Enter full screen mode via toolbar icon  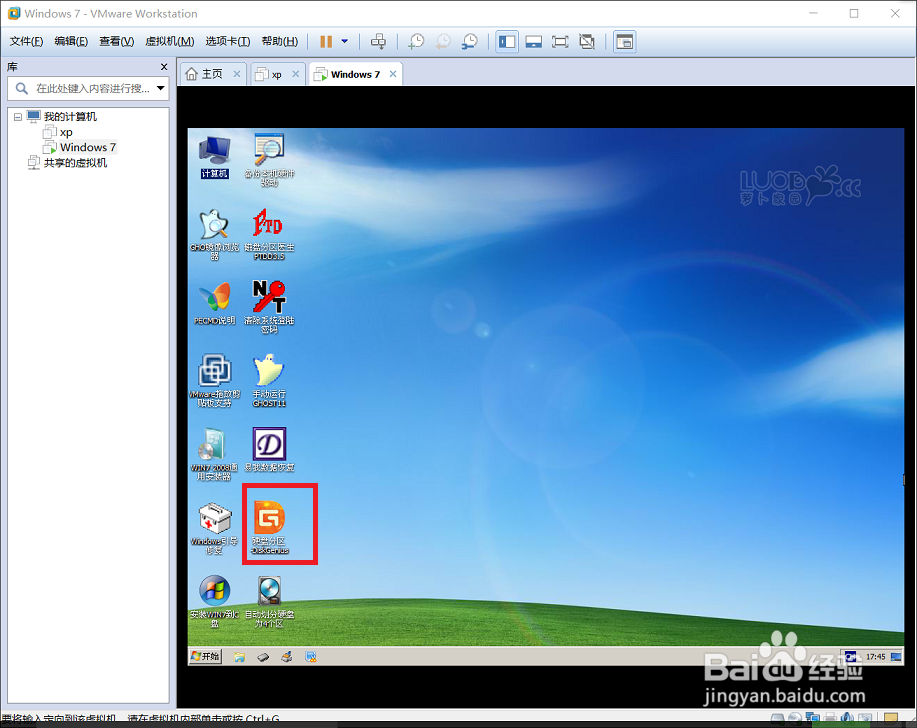(x=560, y=42)
